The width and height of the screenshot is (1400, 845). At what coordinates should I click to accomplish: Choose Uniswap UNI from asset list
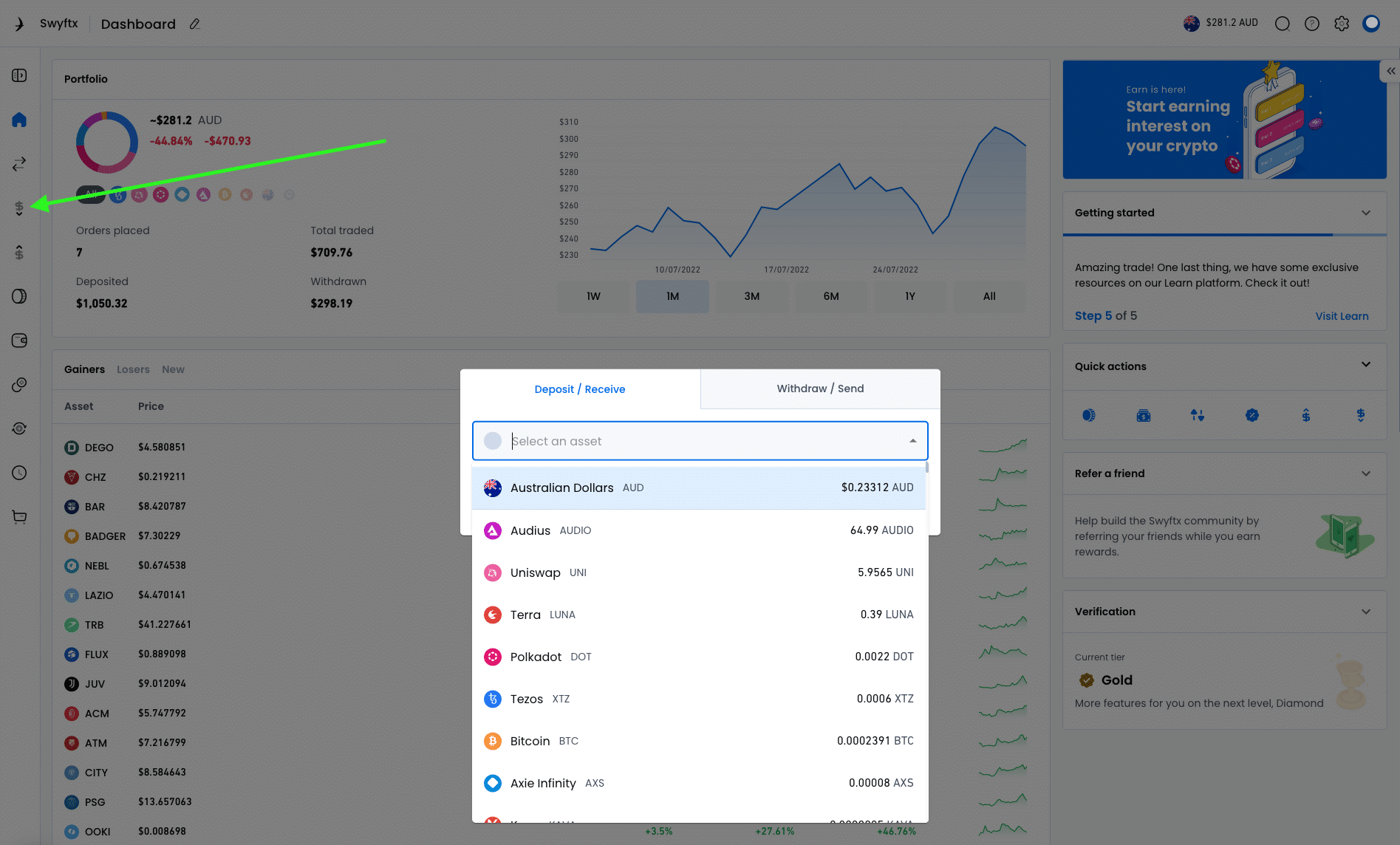click(x=699, y=572)
